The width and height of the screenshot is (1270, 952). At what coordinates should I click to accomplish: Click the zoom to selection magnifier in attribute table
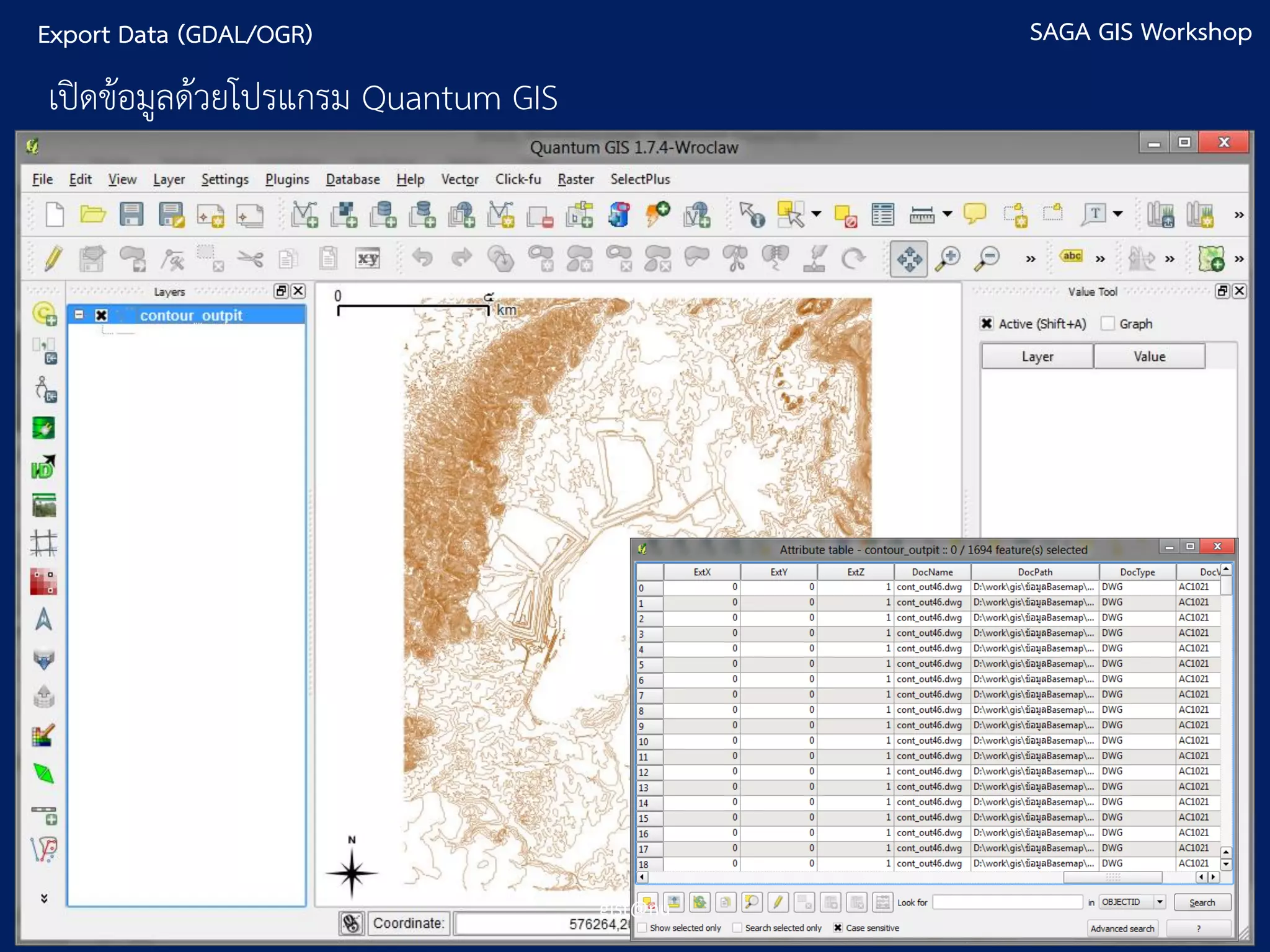[752, 902]
